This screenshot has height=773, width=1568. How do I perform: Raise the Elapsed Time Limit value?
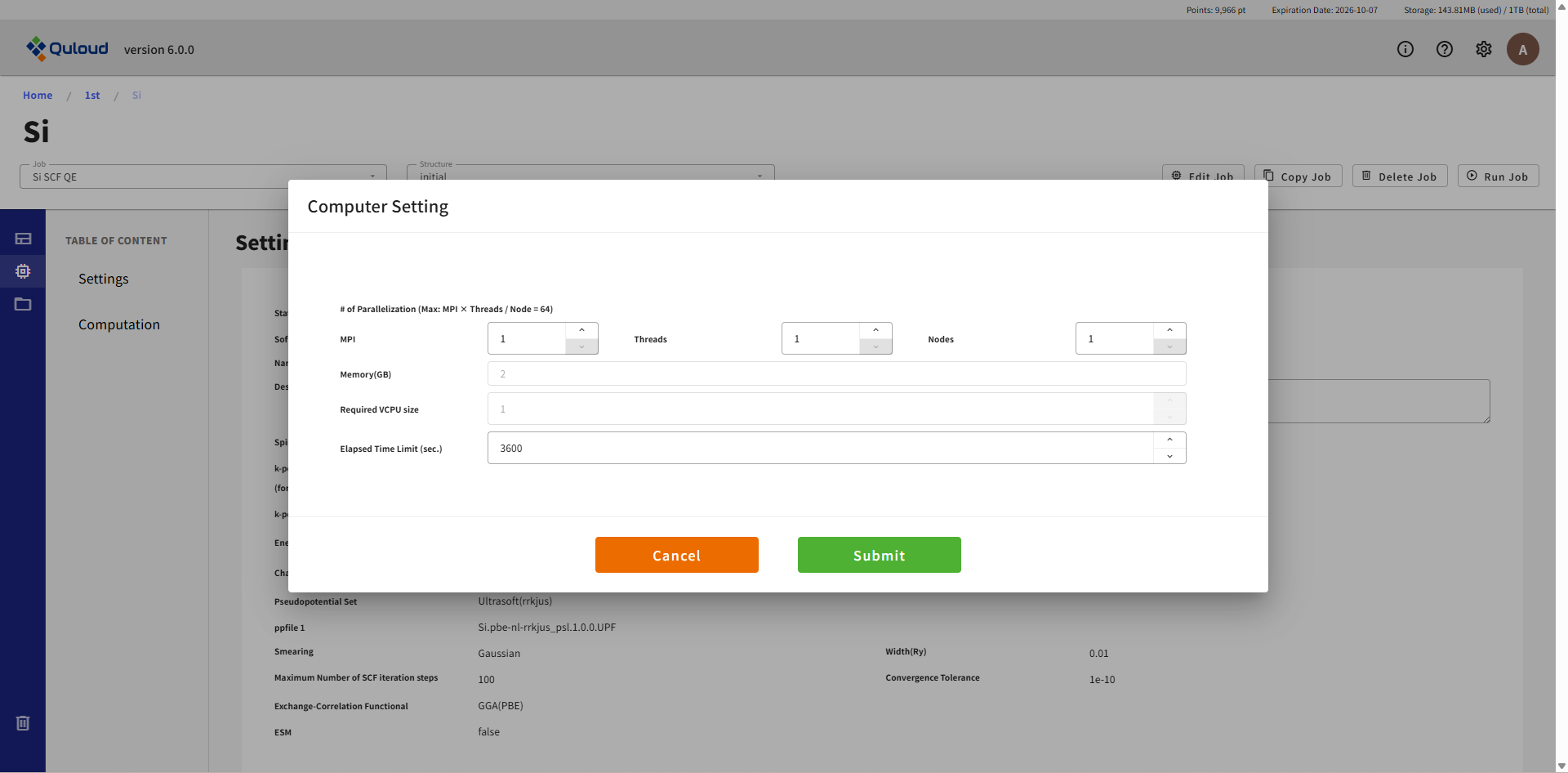[x=1169, y=440]
